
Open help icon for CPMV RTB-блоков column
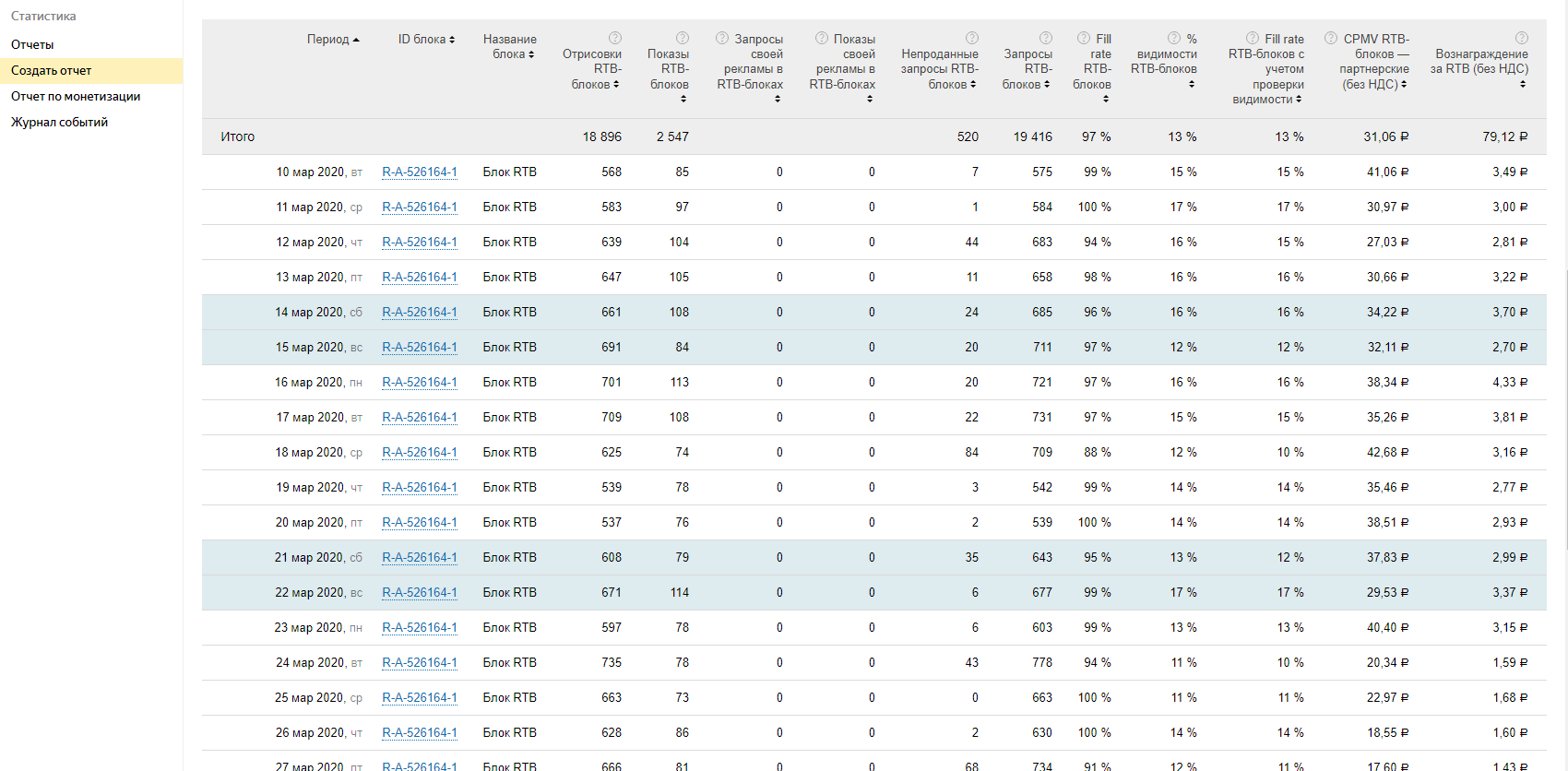[1331, 38]
